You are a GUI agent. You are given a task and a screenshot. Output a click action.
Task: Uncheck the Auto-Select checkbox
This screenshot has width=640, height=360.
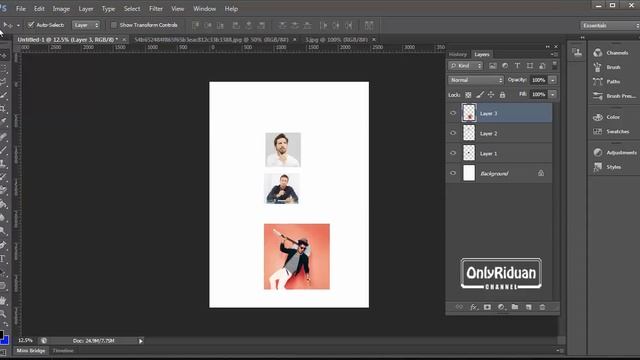point(31,25)
